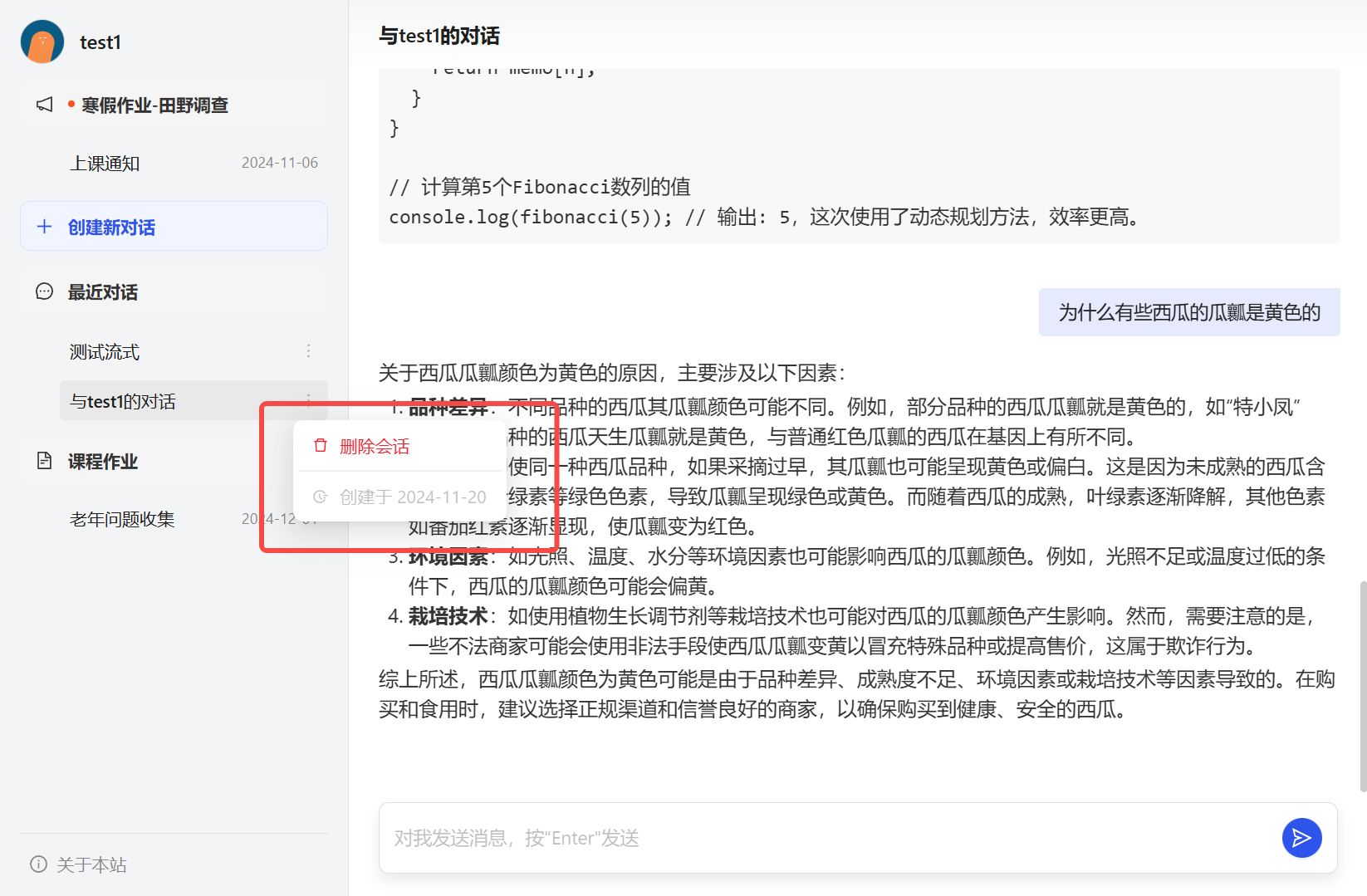This screenshot has width=1367, height=896.
Task: Create a new conversation with 创建新对话
Action: click(x=174, y=226)
